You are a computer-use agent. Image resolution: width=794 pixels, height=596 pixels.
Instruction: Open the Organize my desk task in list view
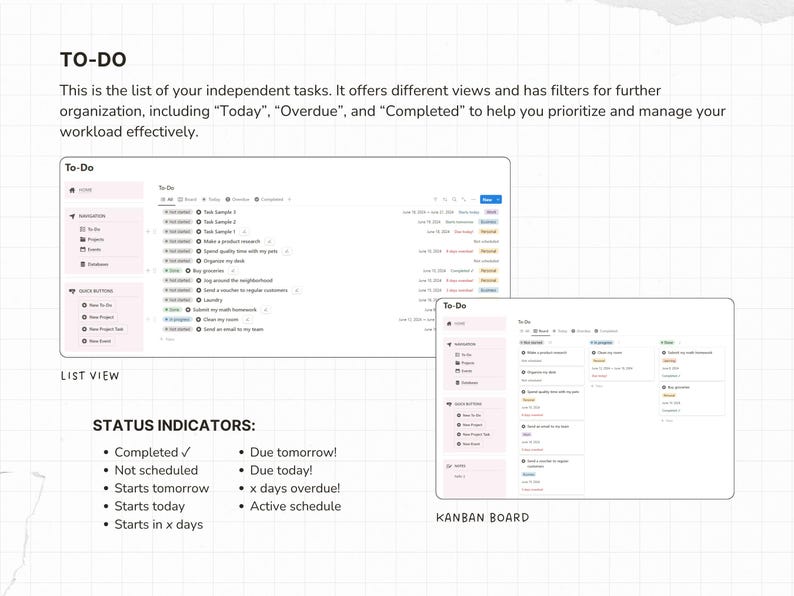[x=224, y=261]
